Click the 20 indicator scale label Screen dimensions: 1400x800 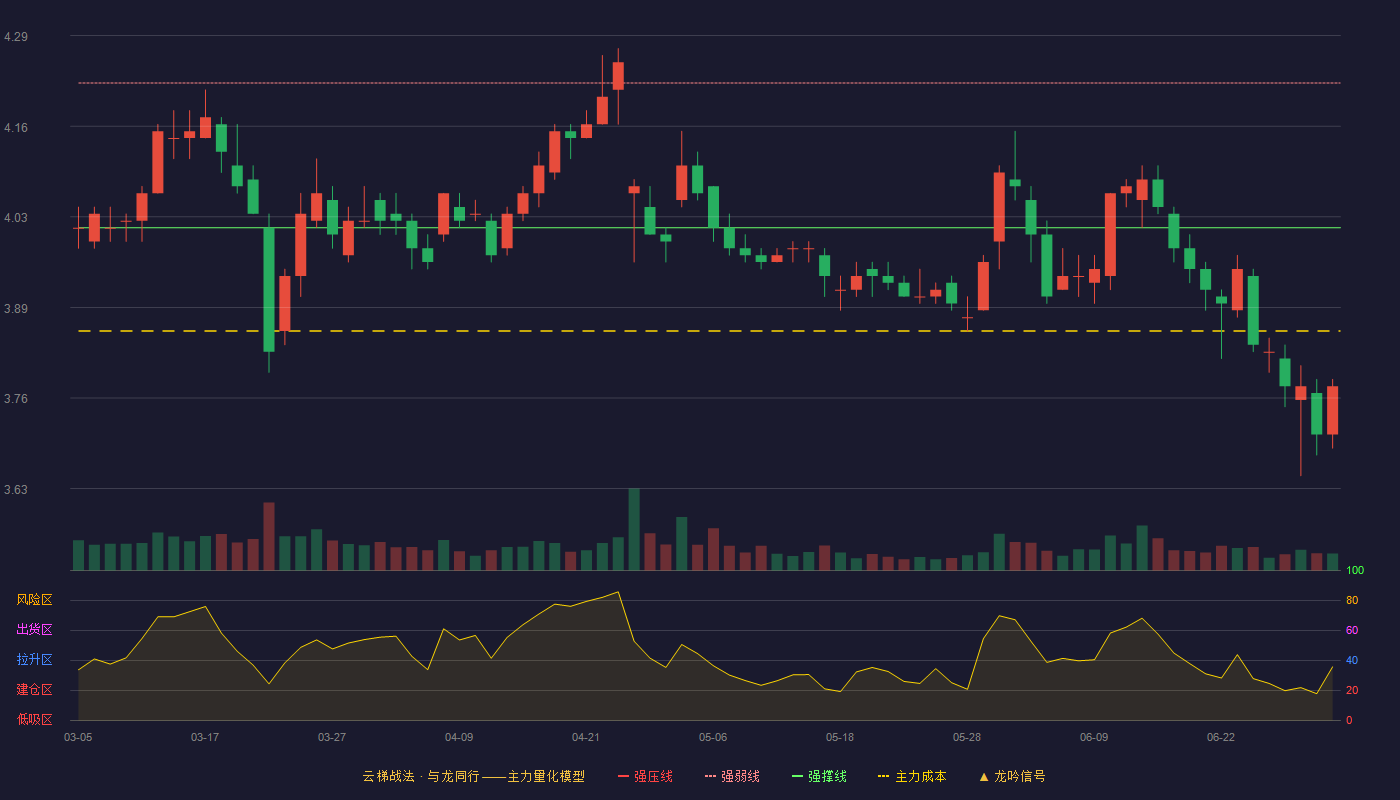click(1352, 690)
